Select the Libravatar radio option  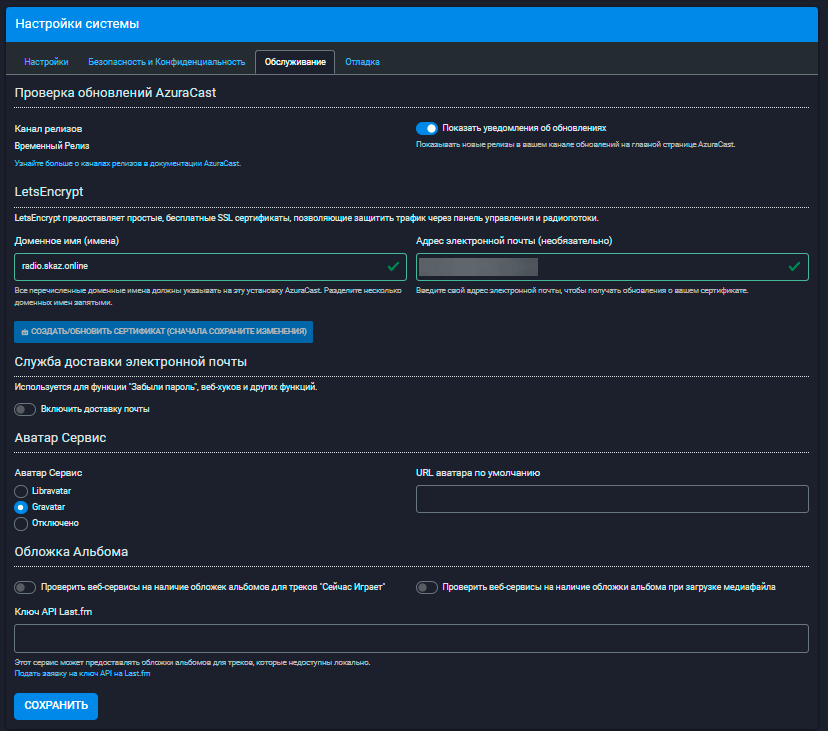pos(21,491)
